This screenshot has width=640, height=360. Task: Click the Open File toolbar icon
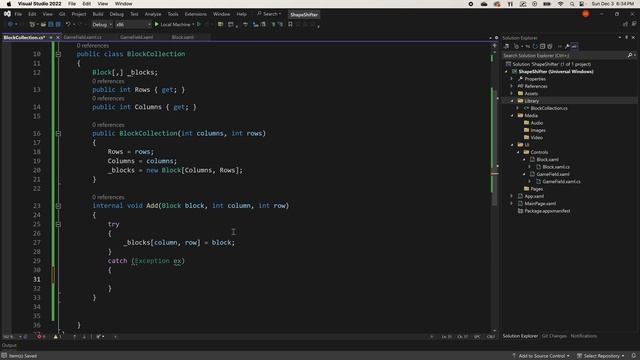click(x=43, y=24)
